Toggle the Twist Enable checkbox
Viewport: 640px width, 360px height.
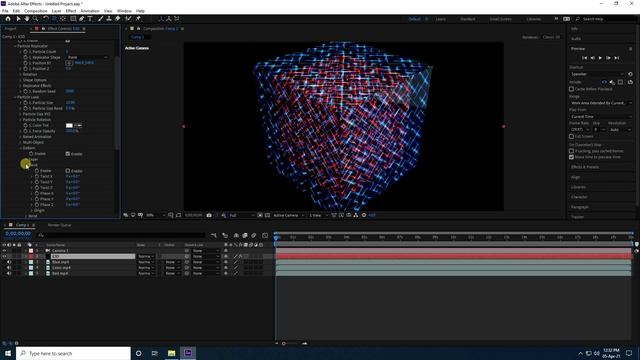point(68,171)
